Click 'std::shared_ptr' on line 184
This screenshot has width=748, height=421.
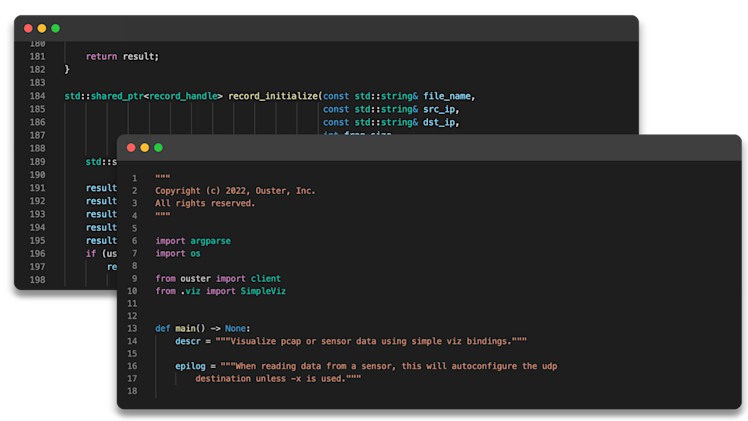104,96
